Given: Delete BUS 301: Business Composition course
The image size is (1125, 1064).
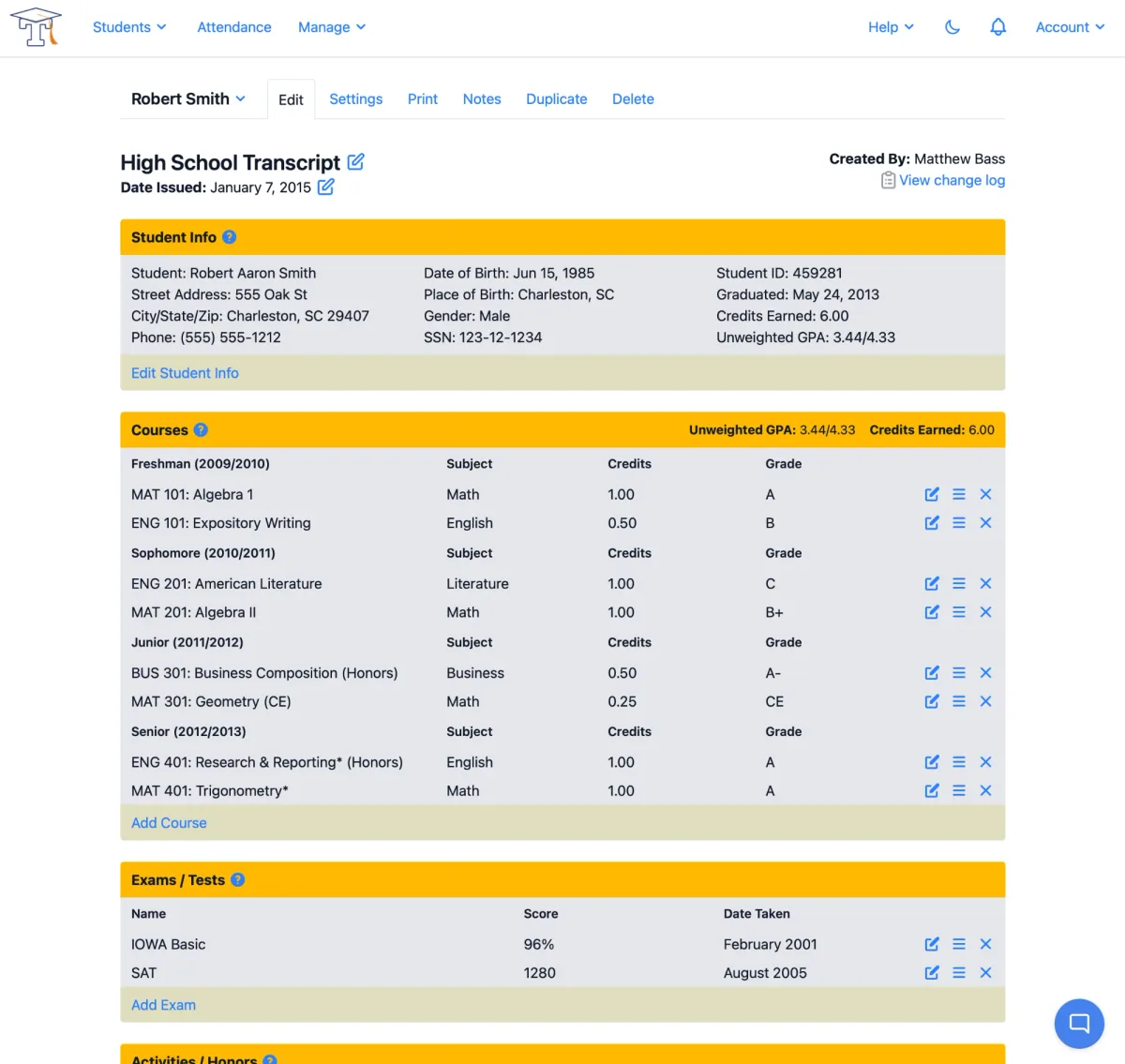Looking at the screenshot, I should click(985, 673).
